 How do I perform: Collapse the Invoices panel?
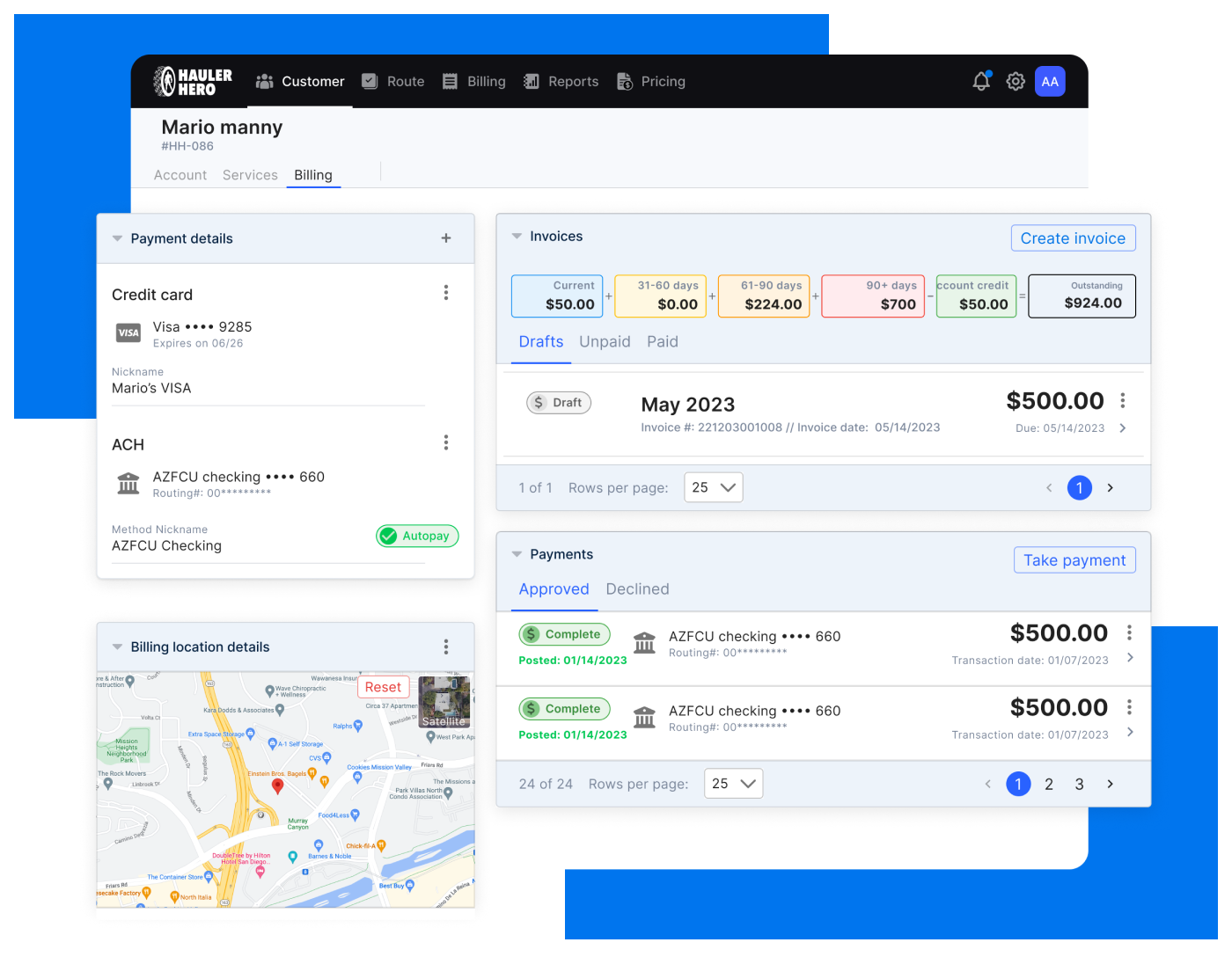coord(517,236)
